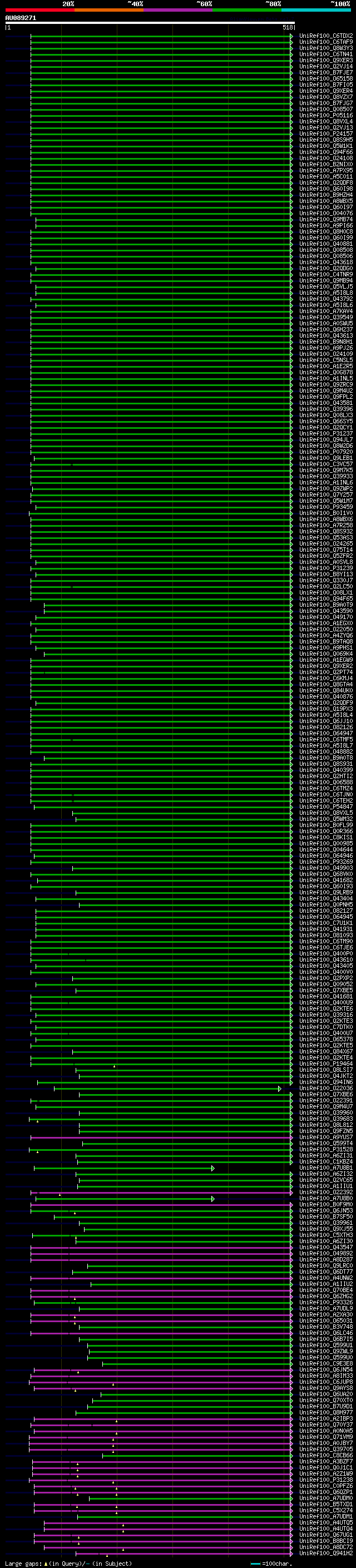The width and height of the screenshot is (356, 1568).
Task: Select hit UniRef100_C8CB66
Action: tap(326, 1456)
